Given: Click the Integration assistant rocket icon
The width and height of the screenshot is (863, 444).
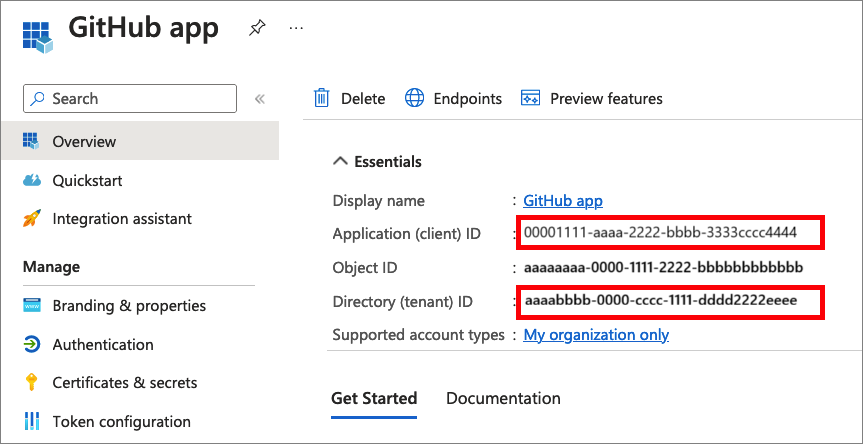Looking at the screenshot, I should (x=32, y=219).
